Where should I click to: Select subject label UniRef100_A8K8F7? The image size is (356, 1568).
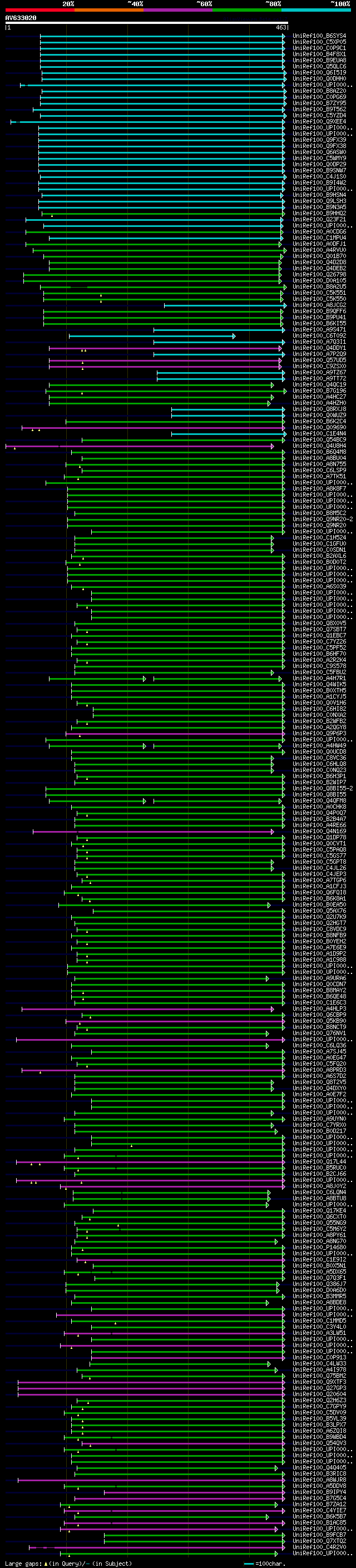319,489
